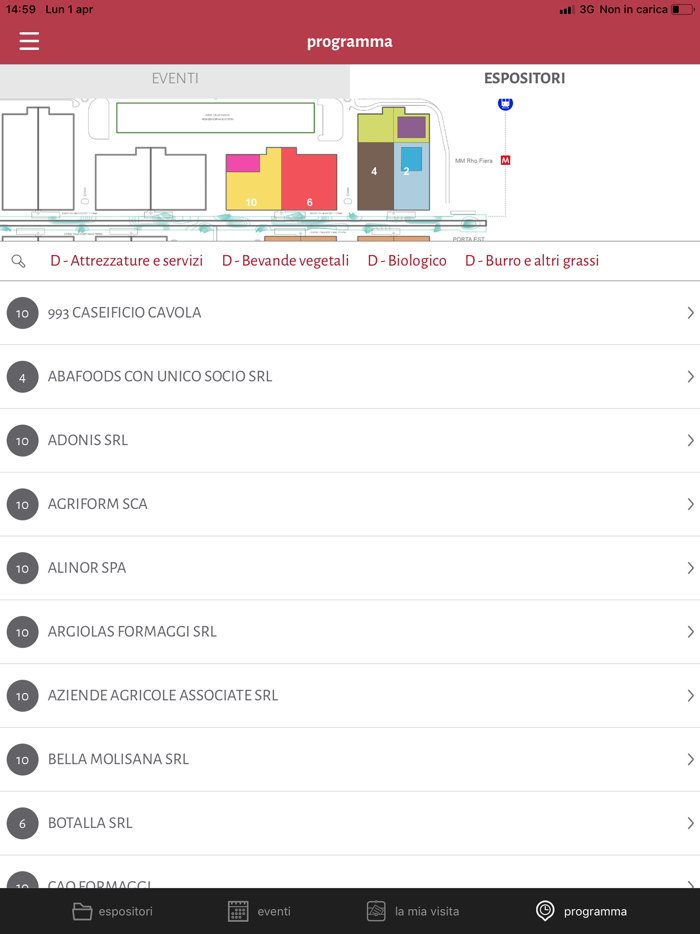This screenshot has width=700, height=934.
Task: Select yellow pavilion 10 on the map
Action: click(x=252, y=192)
